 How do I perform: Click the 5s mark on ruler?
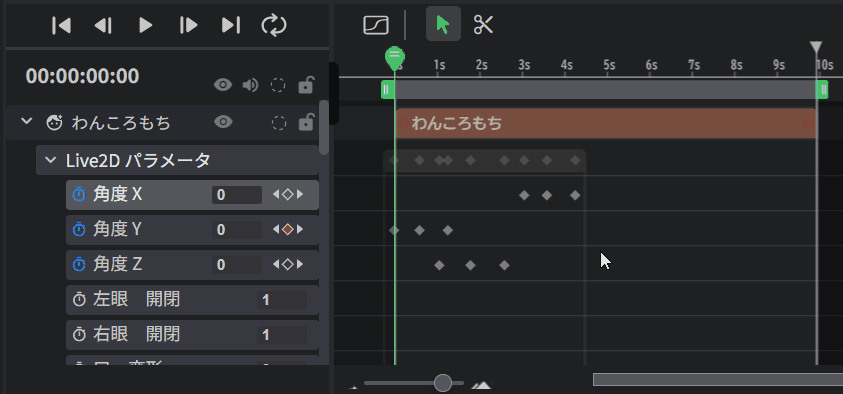coord(609,65)
